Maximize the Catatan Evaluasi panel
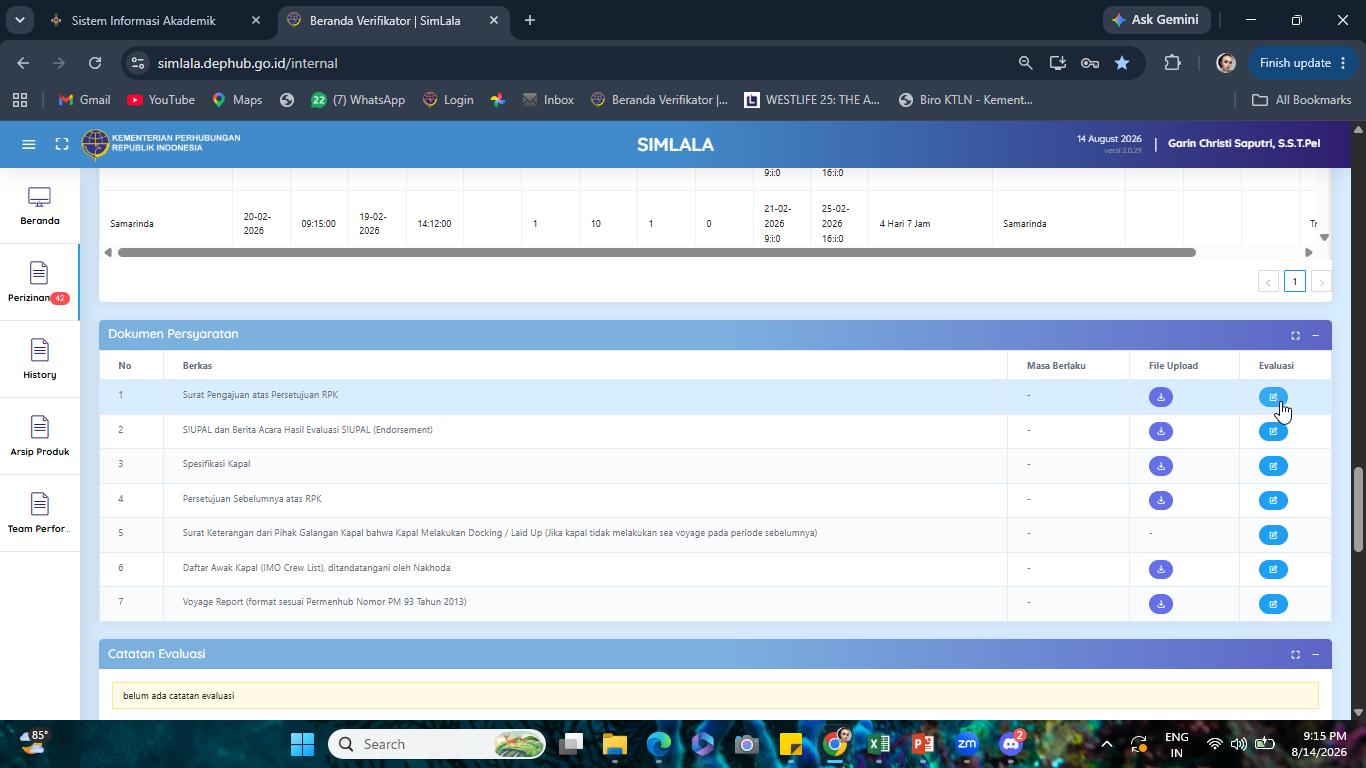The width and height of the screenshot is (1366, 768). click(1295, 654)
